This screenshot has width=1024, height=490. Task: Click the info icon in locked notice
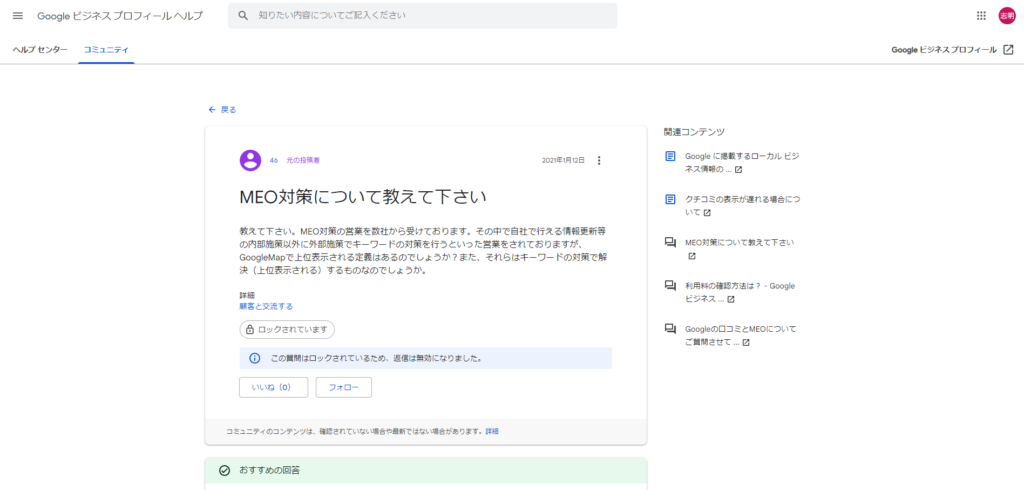(x=255, y=359)
